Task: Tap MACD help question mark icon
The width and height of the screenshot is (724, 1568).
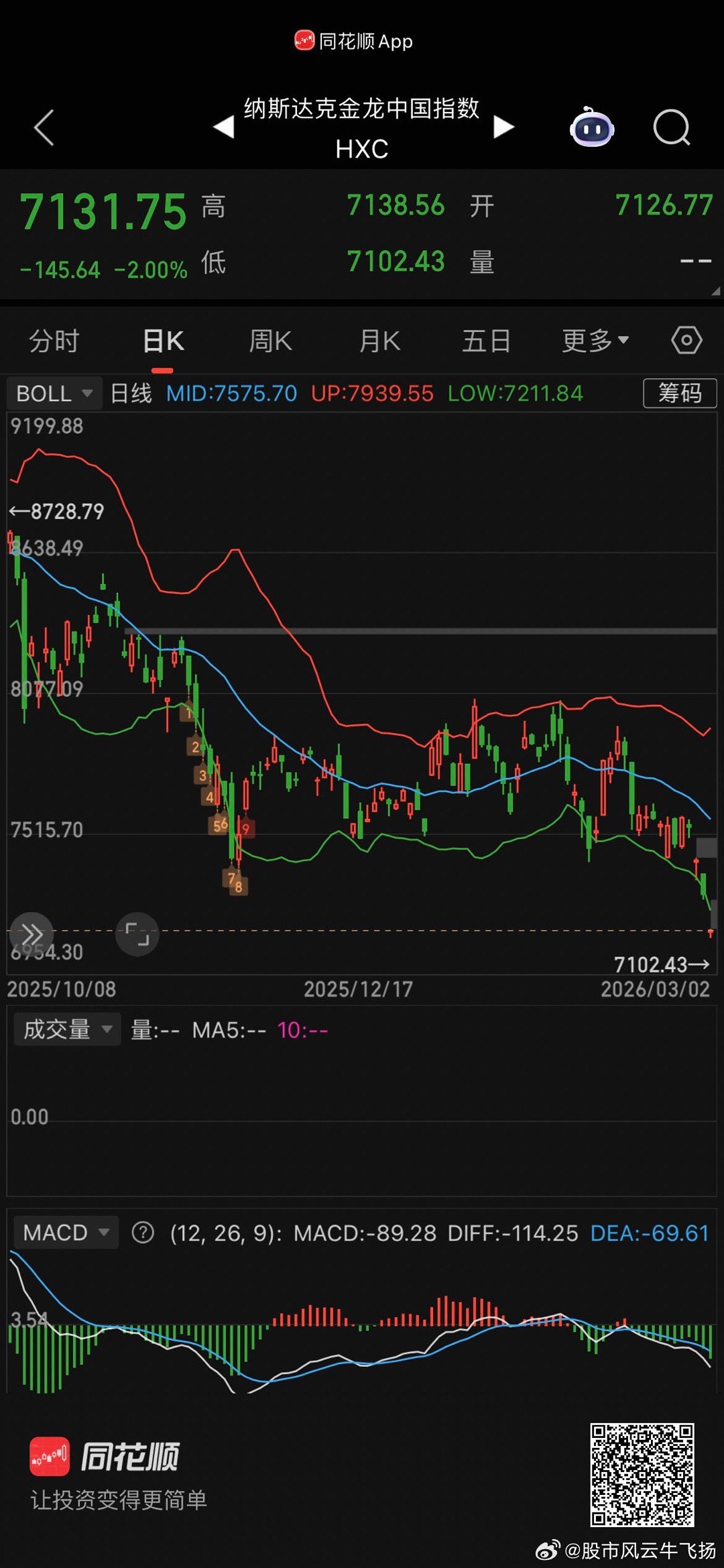Action: point(143,1233)
